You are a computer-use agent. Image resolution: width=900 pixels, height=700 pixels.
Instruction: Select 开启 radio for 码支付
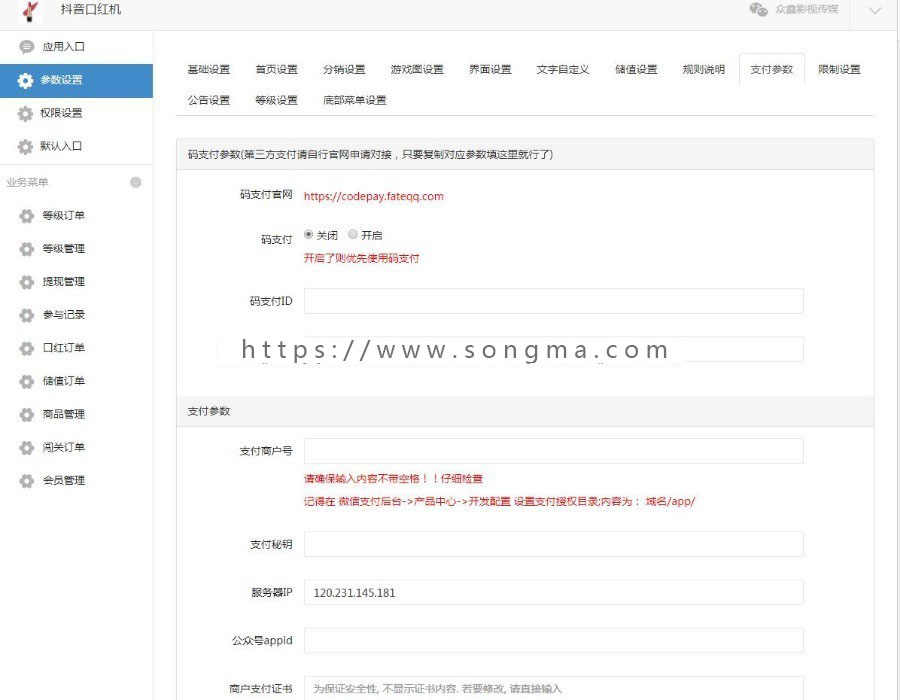point(353,234)
